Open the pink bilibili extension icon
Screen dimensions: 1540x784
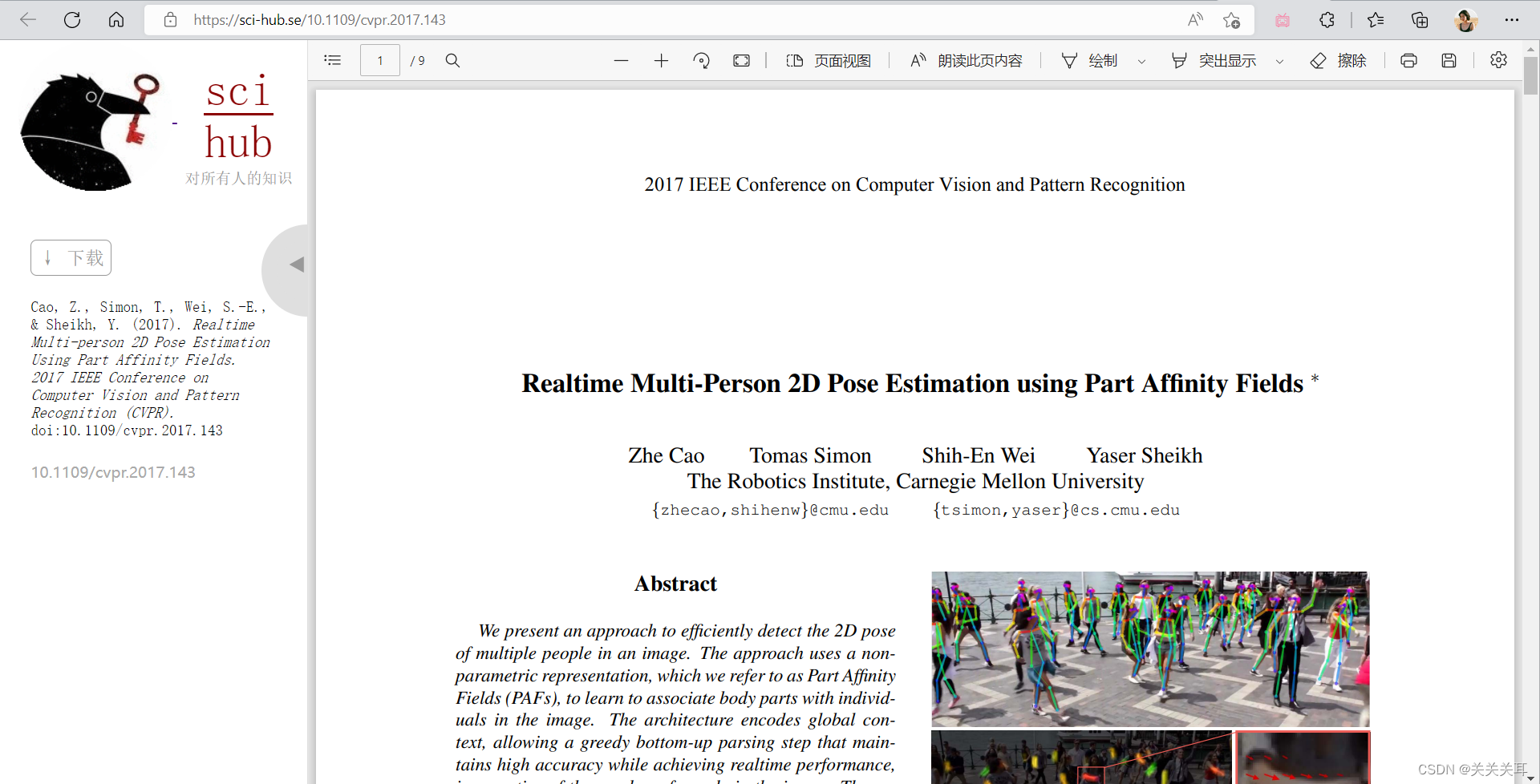point(1283,20)
